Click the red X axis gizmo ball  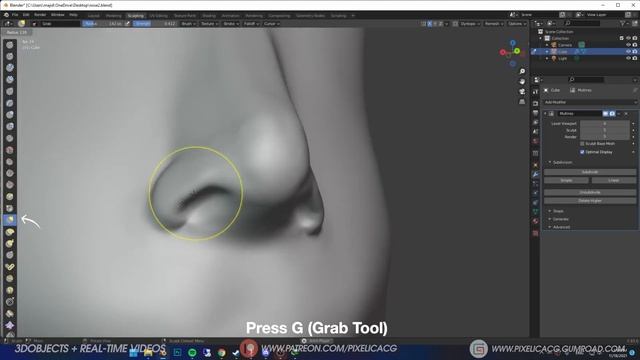(503, 52)
